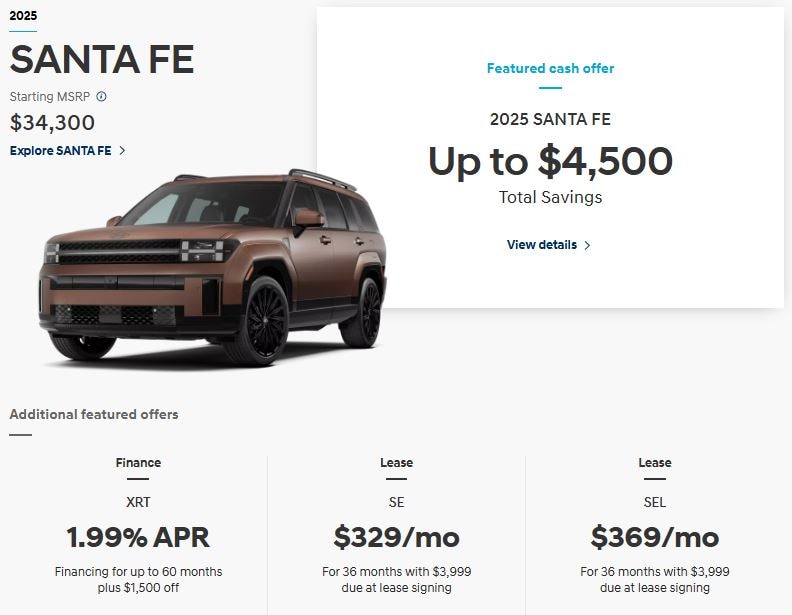Screen dimensions: 792x615
Task: Click the chevron next to View details
Action: [587, 245]
